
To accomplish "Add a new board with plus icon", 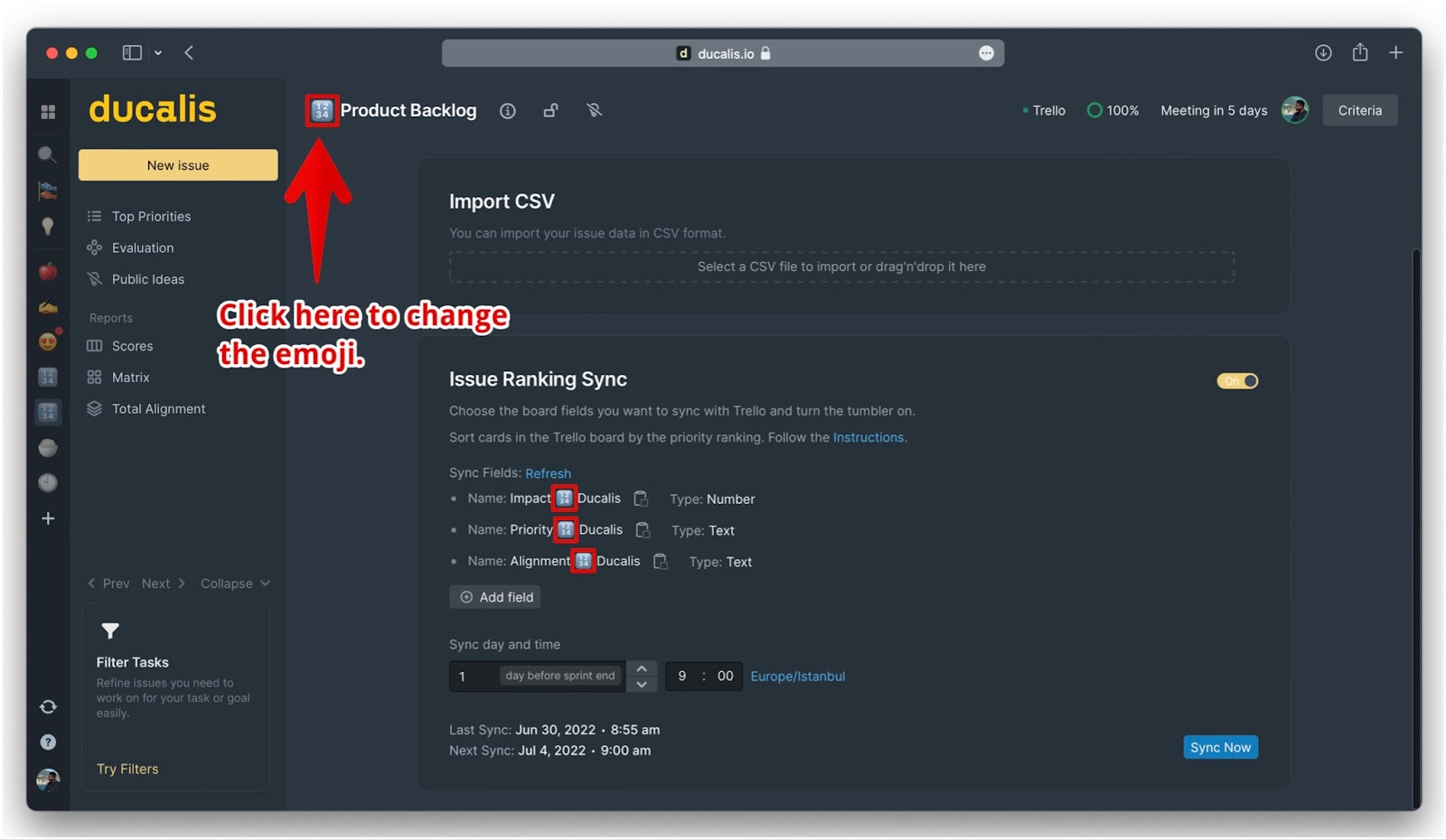I will (48, 518).
